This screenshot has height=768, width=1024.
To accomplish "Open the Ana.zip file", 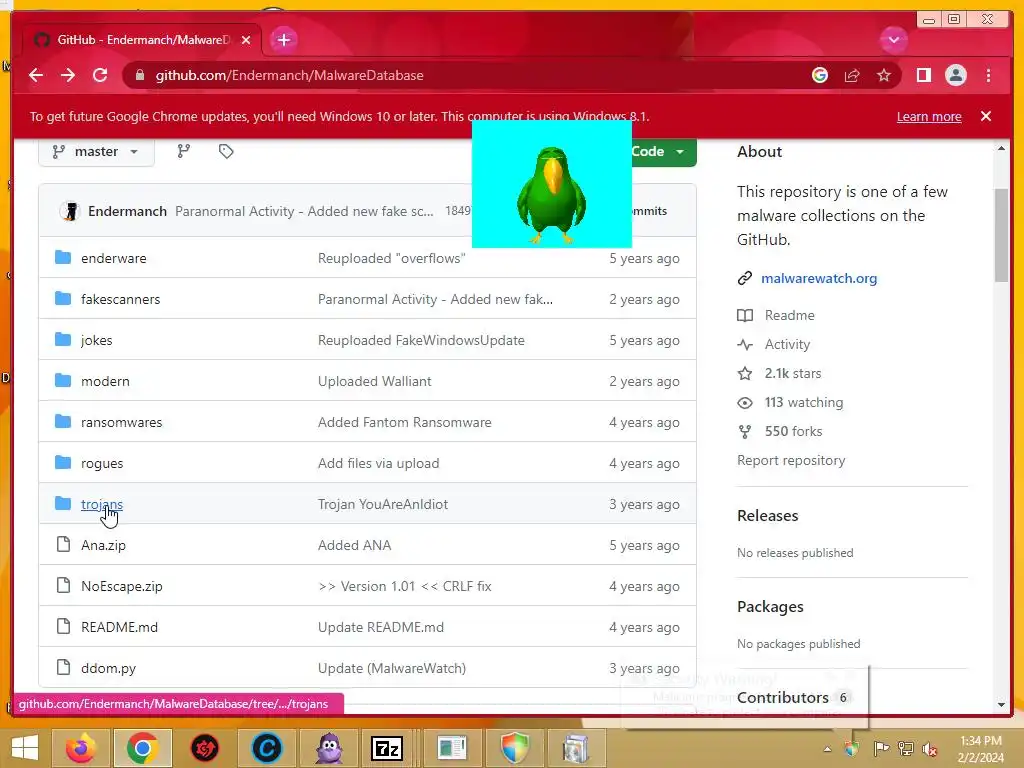I will click(x=103, y=545).
